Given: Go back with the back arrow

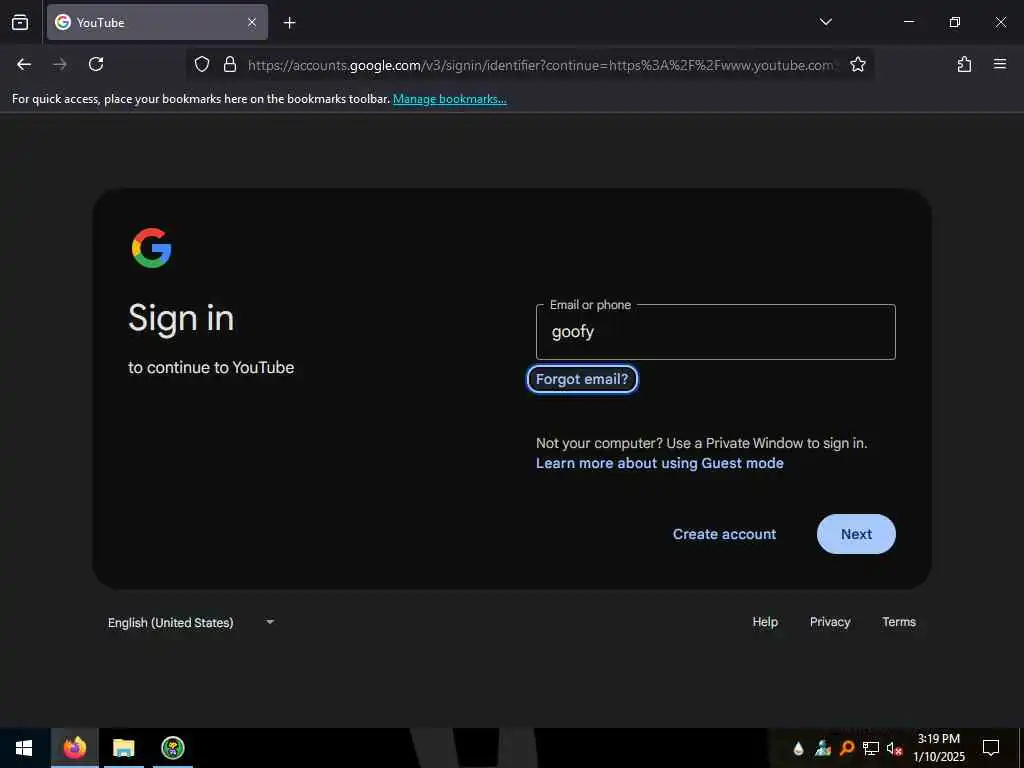Looking at the screenshot, I should tap(24, 64).
